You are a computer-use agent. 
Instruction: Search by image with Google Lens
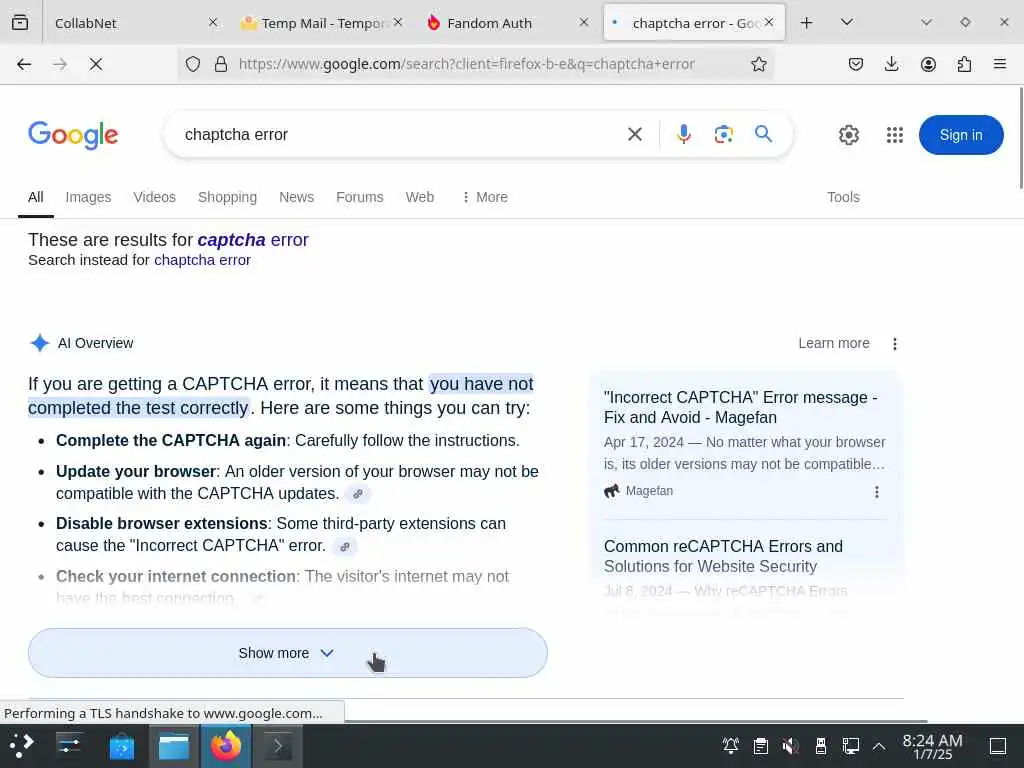click(724, 135)
